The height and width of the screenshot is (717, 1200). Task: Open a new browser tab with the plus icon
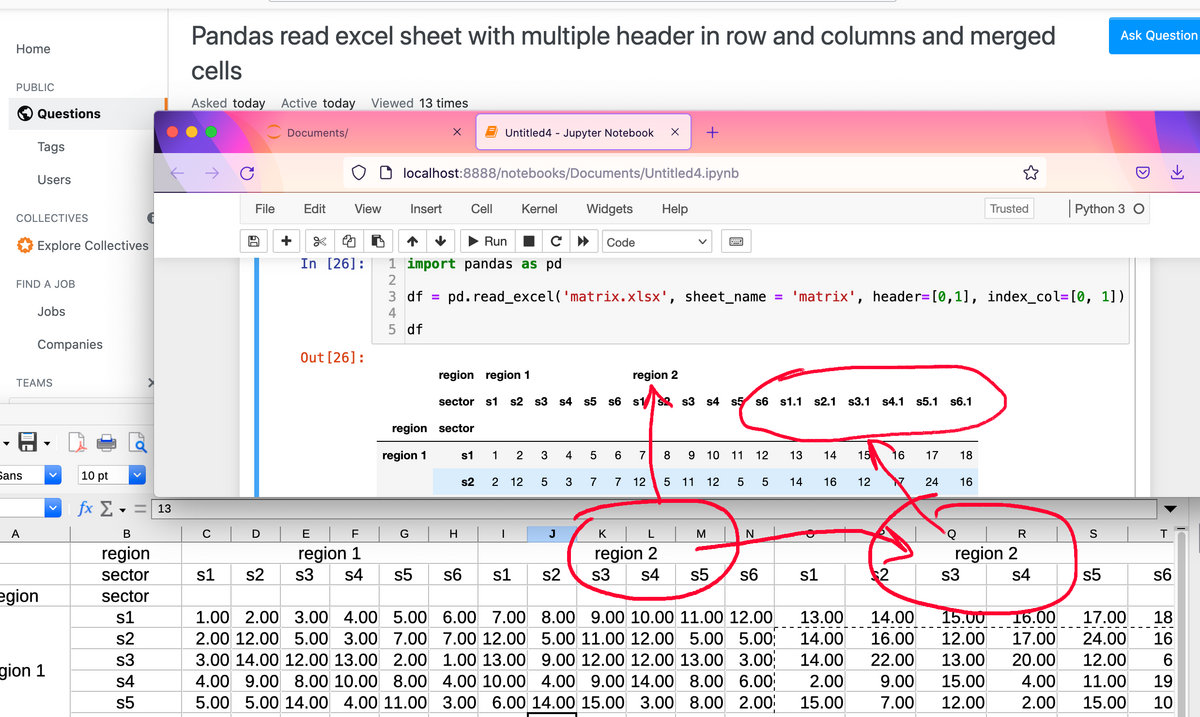point(712,132)
